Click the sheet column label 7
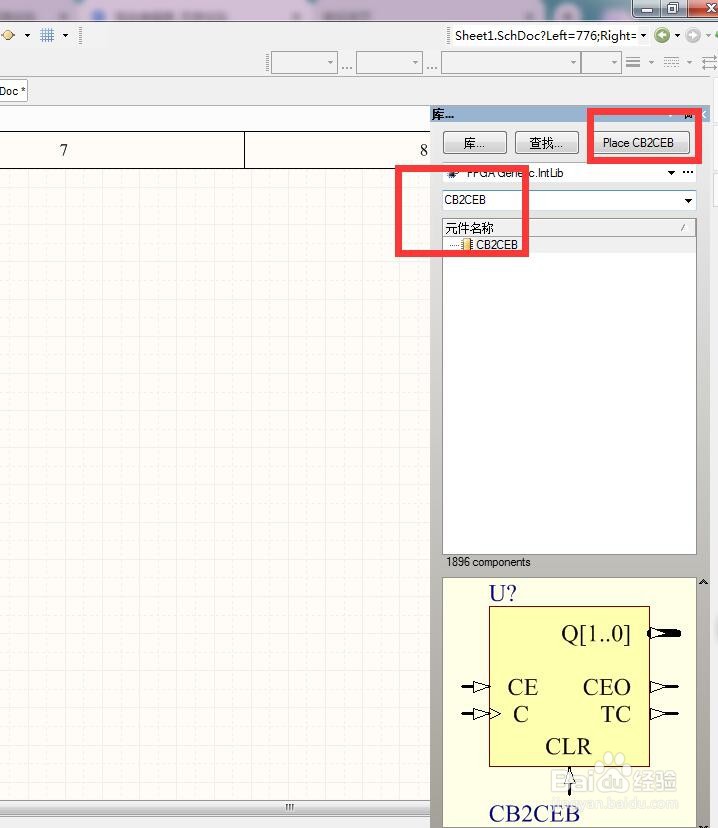The image size is (718, 828). [63, 150]
